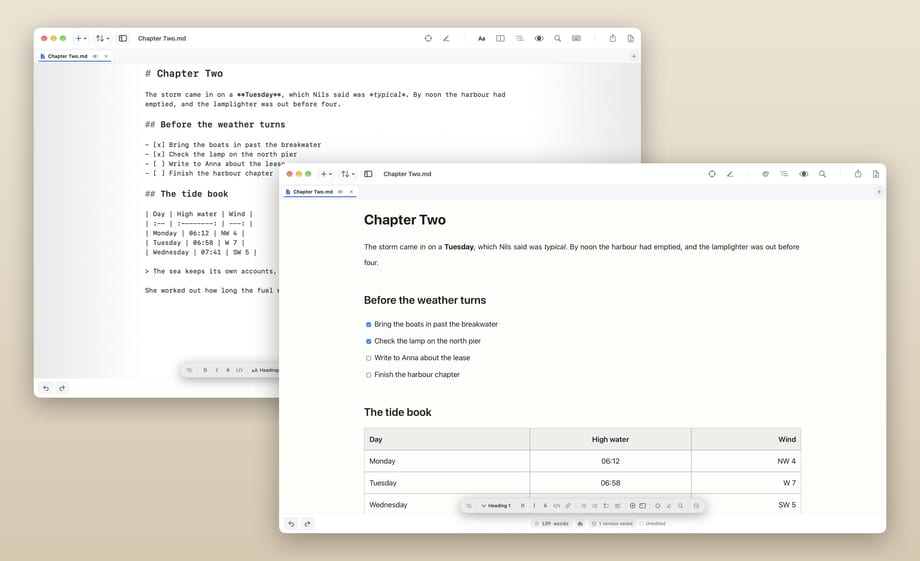The height and width of the screenshot is (561, 920).
Task: Insert link from front window formatting bar
Action: coord(568,505)
